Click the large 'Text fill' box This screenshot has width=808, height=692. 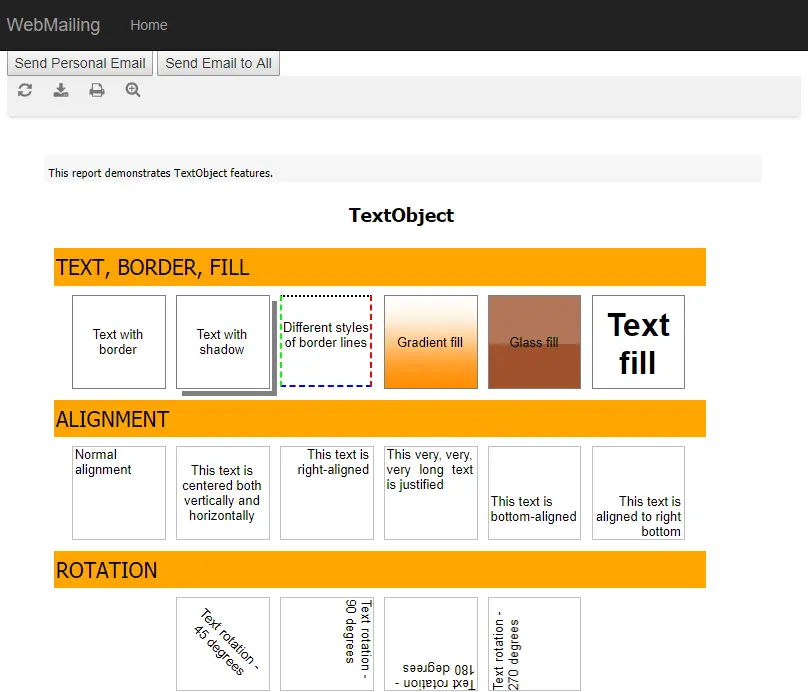click(638, 342)
